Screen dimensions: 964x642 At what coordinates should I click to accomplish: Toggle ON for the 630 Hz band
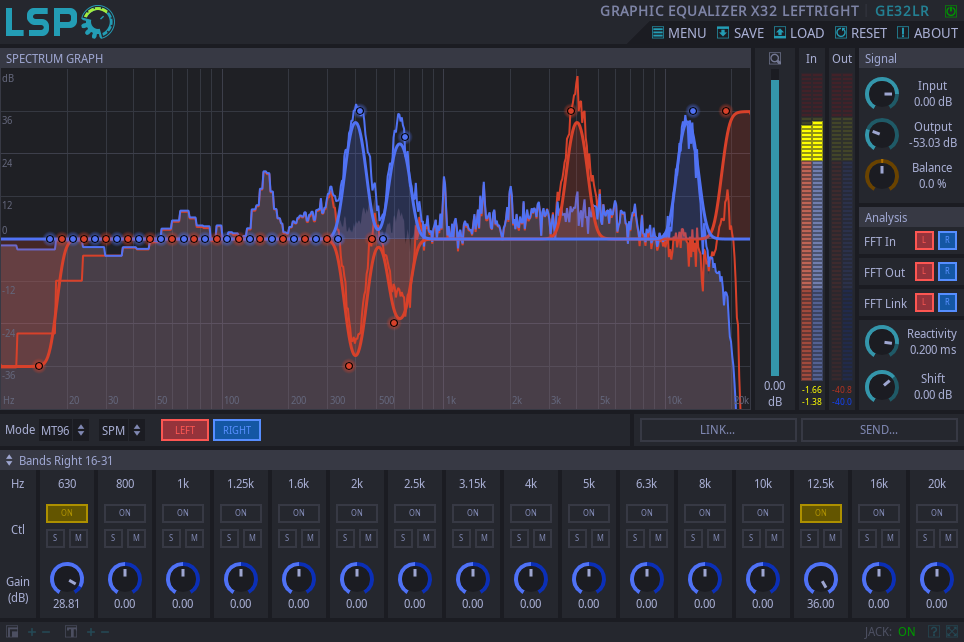click(x=67, y=513)
